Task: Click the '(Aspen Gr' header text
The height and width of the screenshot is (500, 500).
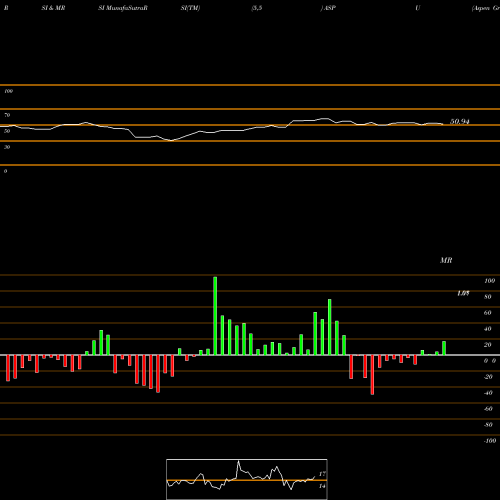Action: click(x=486, y=8)
